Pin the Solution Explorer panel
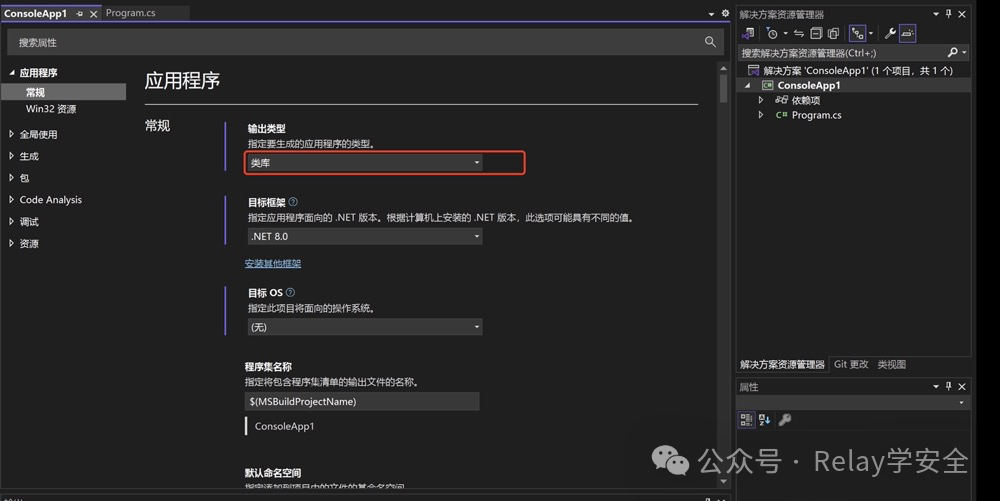The image size is (1000, 501). tap(948, 13)
